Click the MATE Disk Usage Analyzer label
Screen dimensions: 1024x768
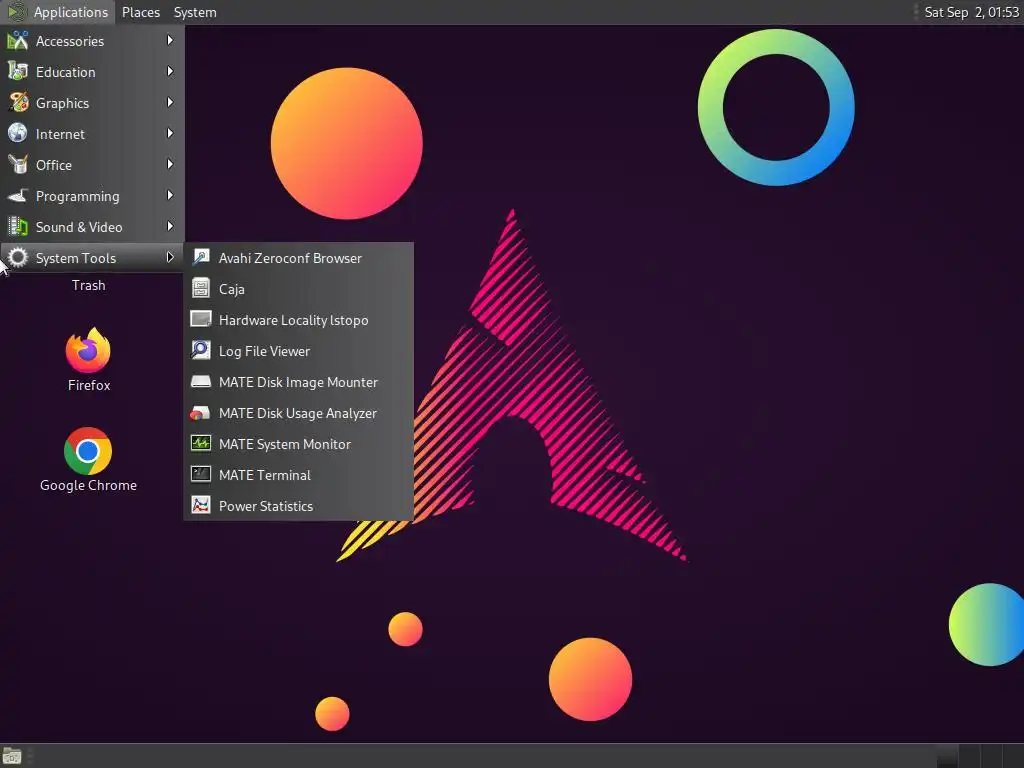298,413
